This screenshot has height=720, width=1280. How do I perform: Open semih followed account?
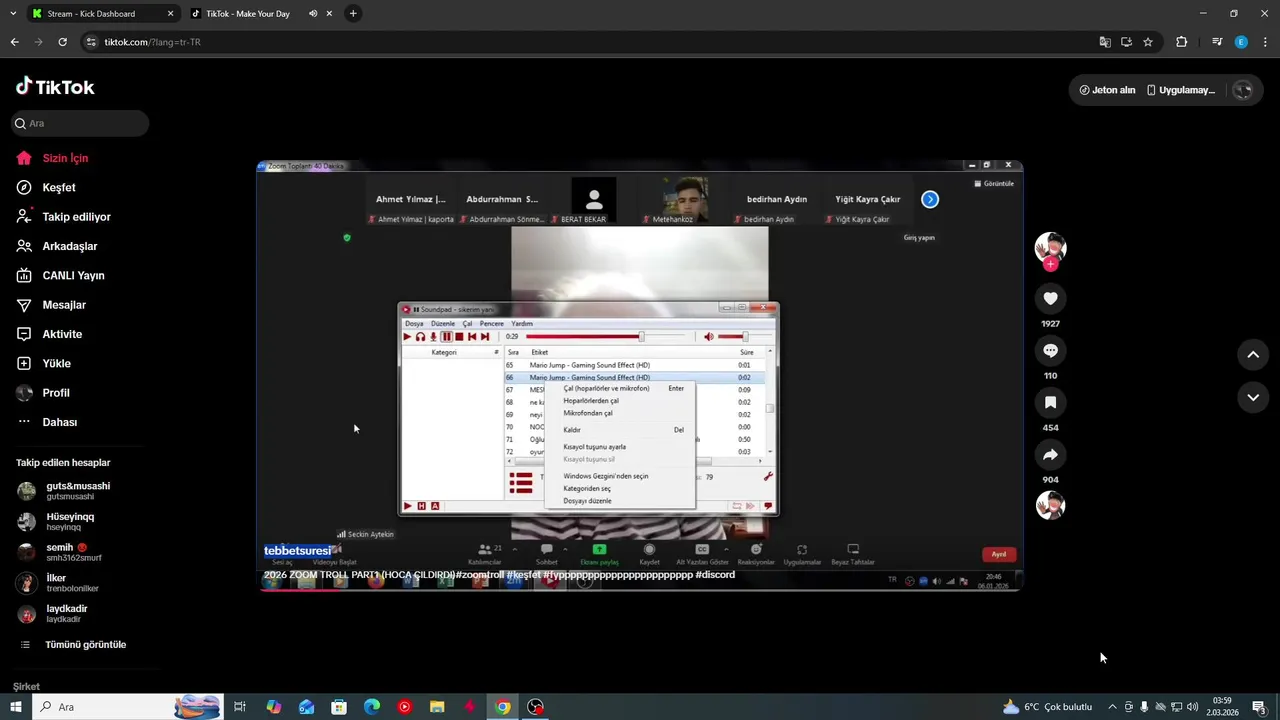[60, 552]
